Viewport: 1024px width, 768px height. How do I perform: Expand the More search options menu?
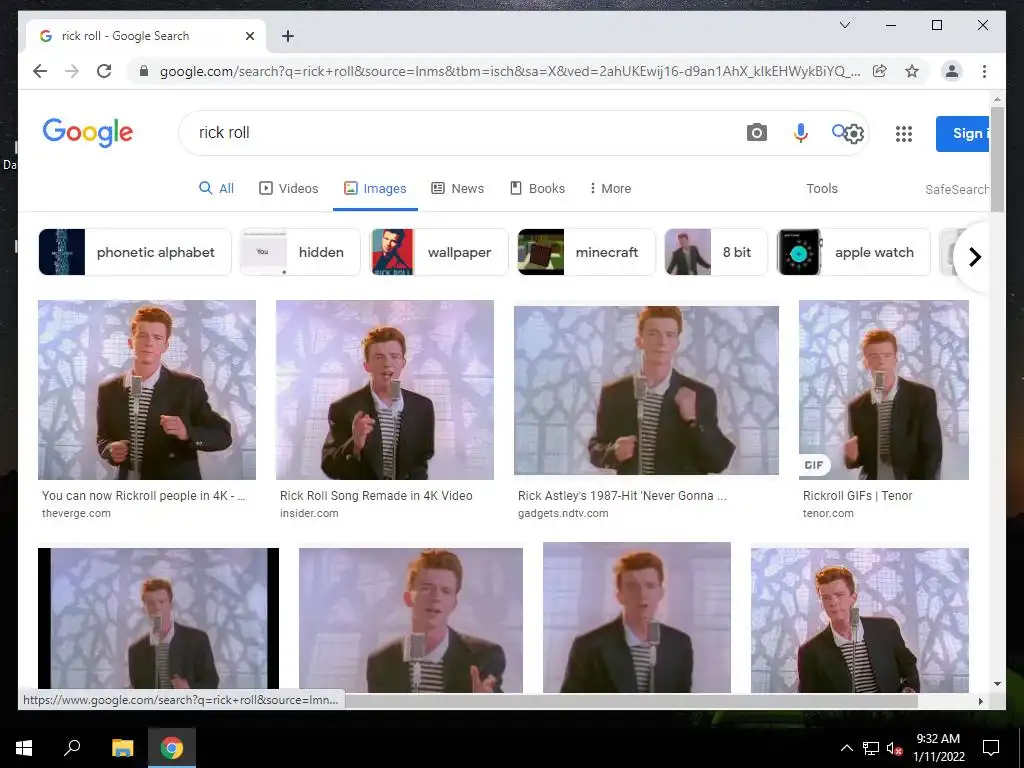[610, 188]
